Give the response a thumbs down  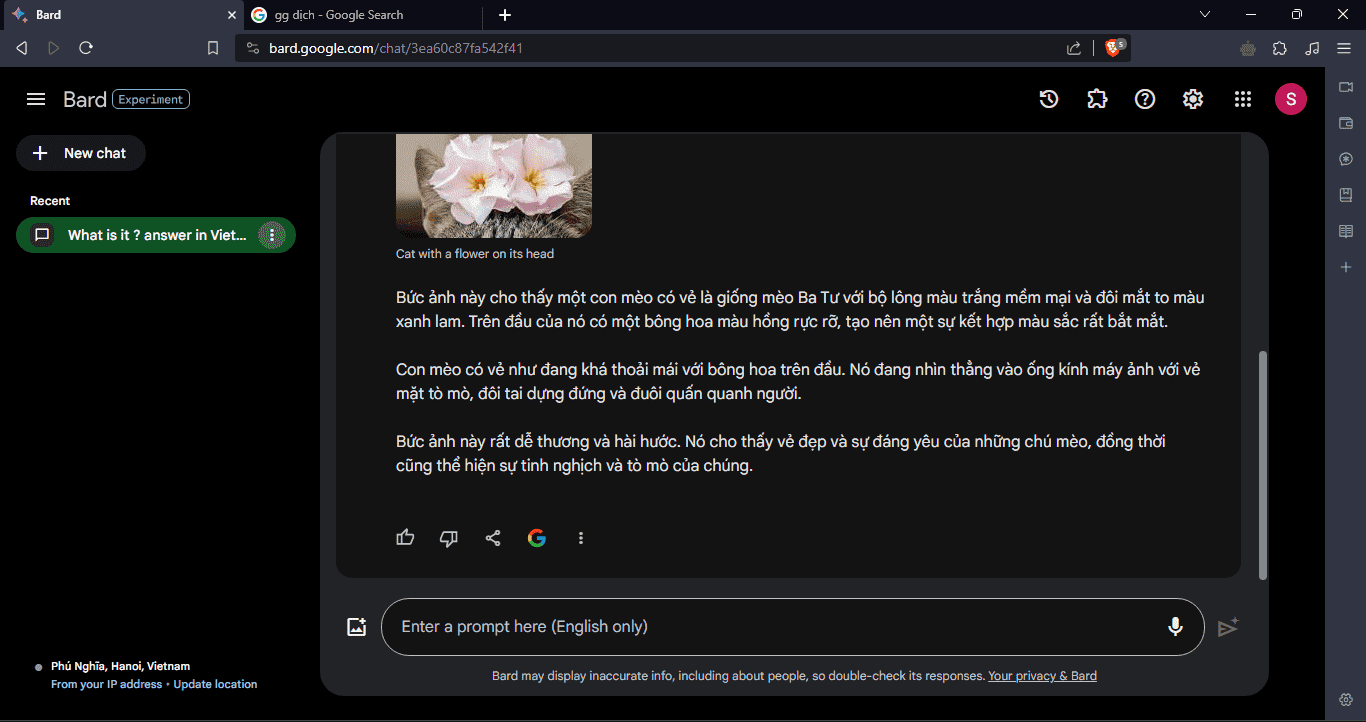point(449,538)
